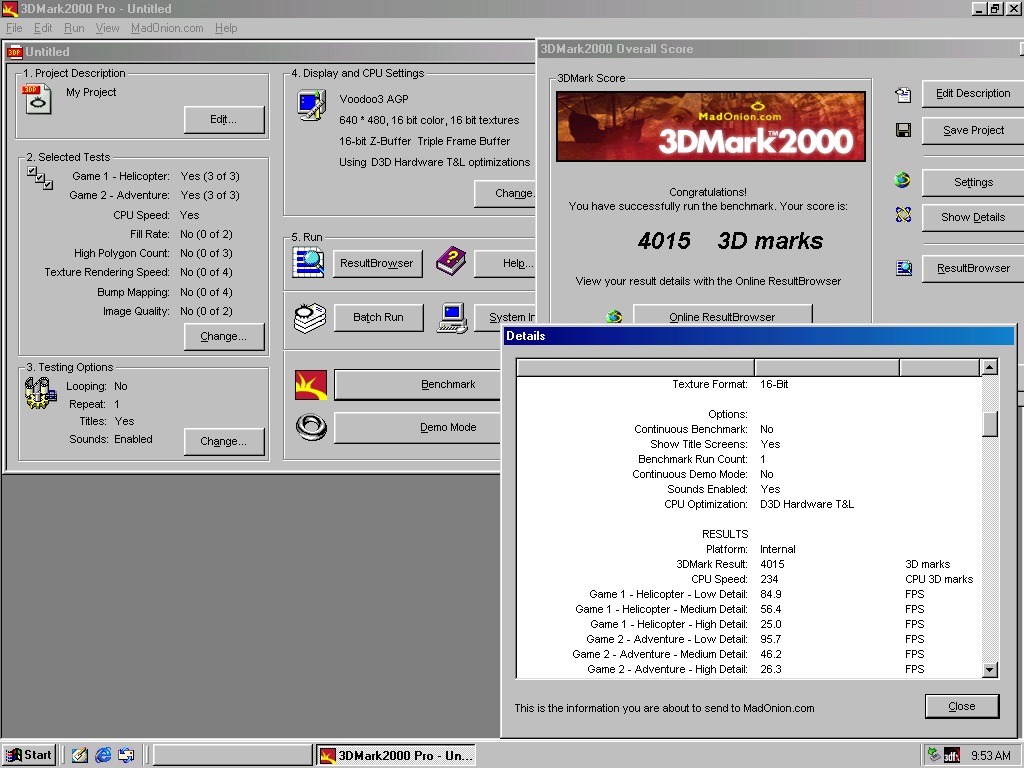The image size is (1024, 768).
Task: Start the Benchmark button
Action: coord(417,385)
